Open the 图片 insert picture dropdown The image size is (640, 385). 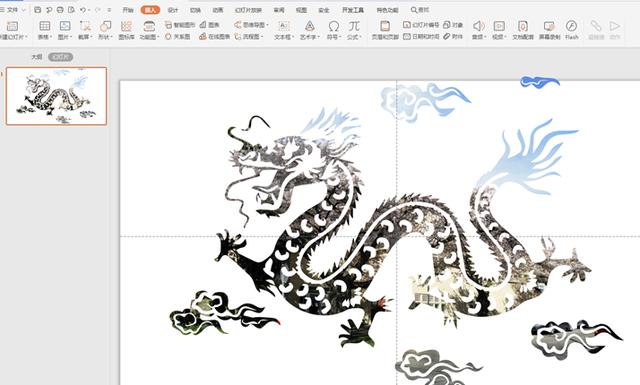(x=65, y=30)
